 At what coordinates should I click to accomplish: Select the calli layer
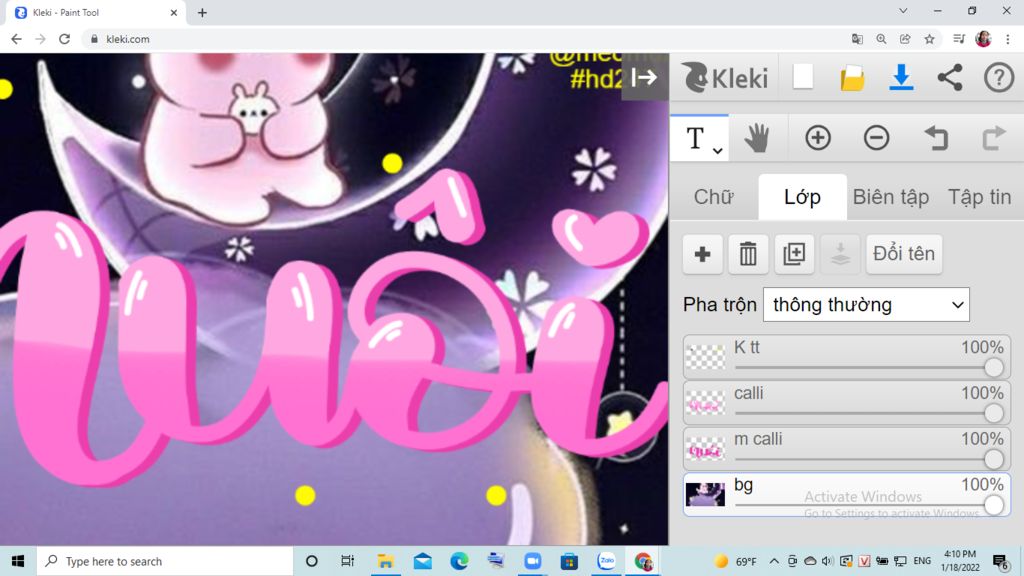point(846,402)
